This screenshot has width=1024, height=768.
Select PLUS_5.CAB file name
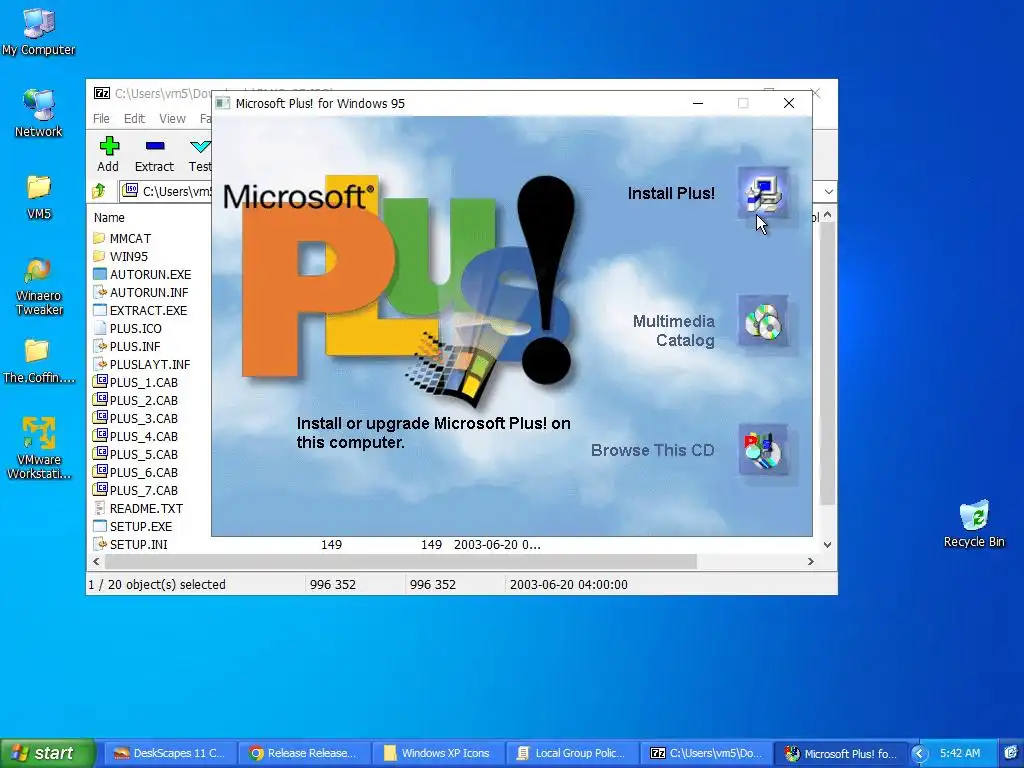coord(144,454)
